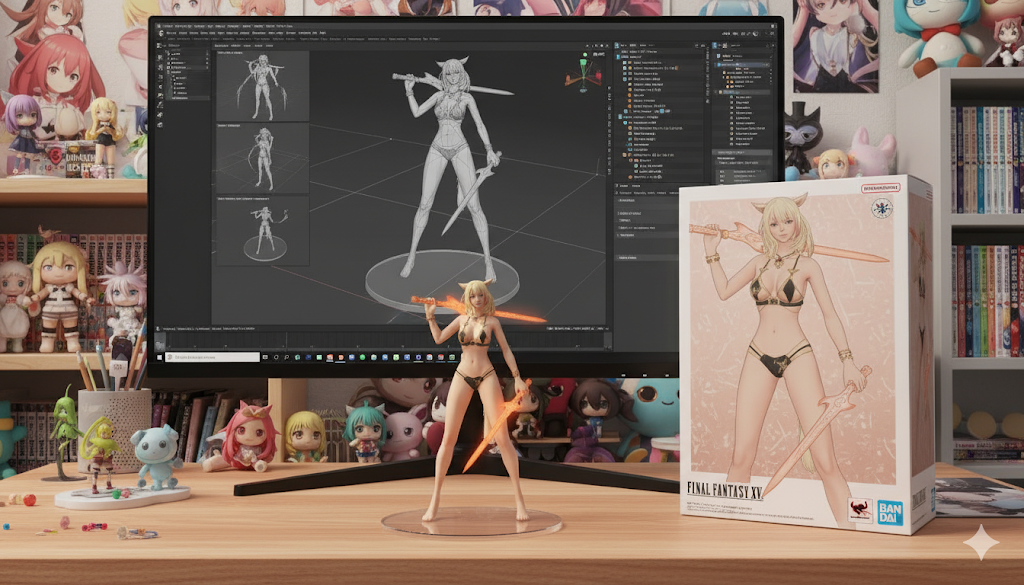Select the middle perspective-grid reference thumbnail
The width and height of the screenshot is (1024, 585).
263,158
